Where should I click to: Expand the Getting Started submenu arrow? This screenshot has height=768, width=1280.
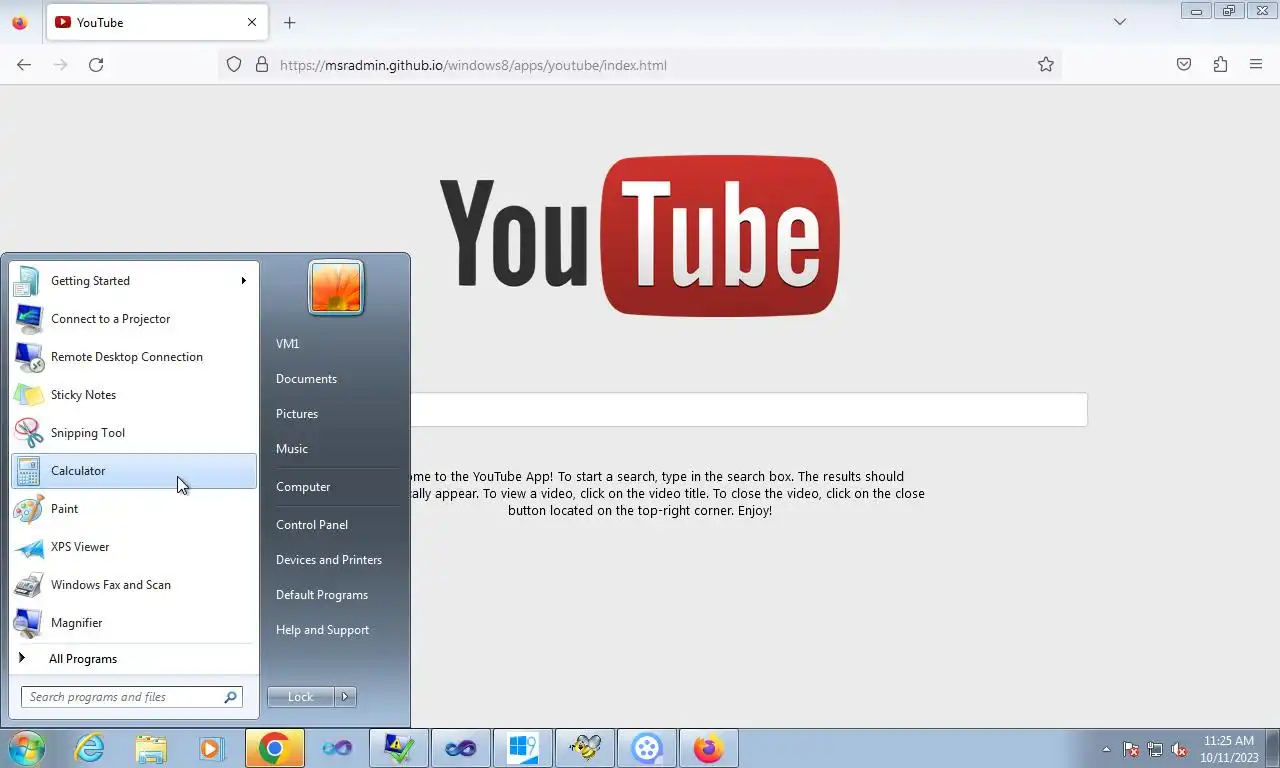(x=243, y=281)
